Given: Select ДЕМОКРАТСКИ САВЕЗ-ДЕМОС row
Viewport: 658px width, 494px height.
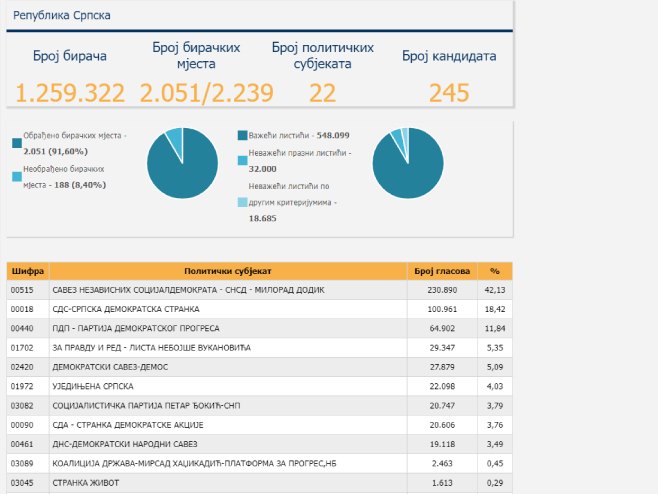Looking at the screenshot, I should pyautogui.click(x=259, y=367).
